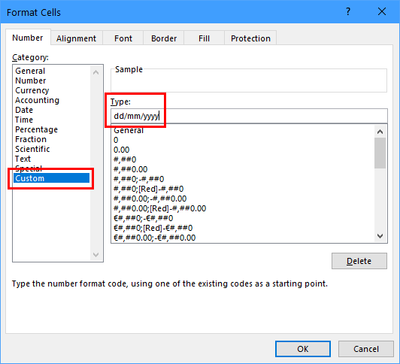Go to the Border tab
Viewport: 400px width, 364px height.
pos(164,38)
